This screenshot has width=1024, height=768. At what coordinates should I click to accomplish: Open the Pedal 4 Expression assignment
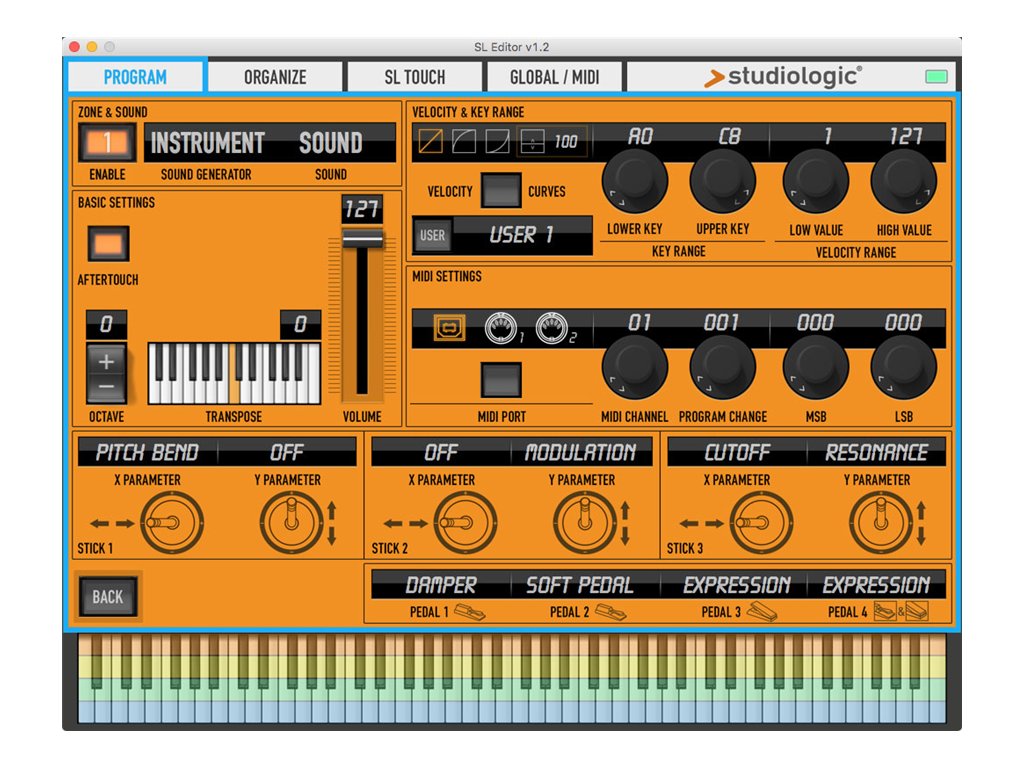click(876, 584)
